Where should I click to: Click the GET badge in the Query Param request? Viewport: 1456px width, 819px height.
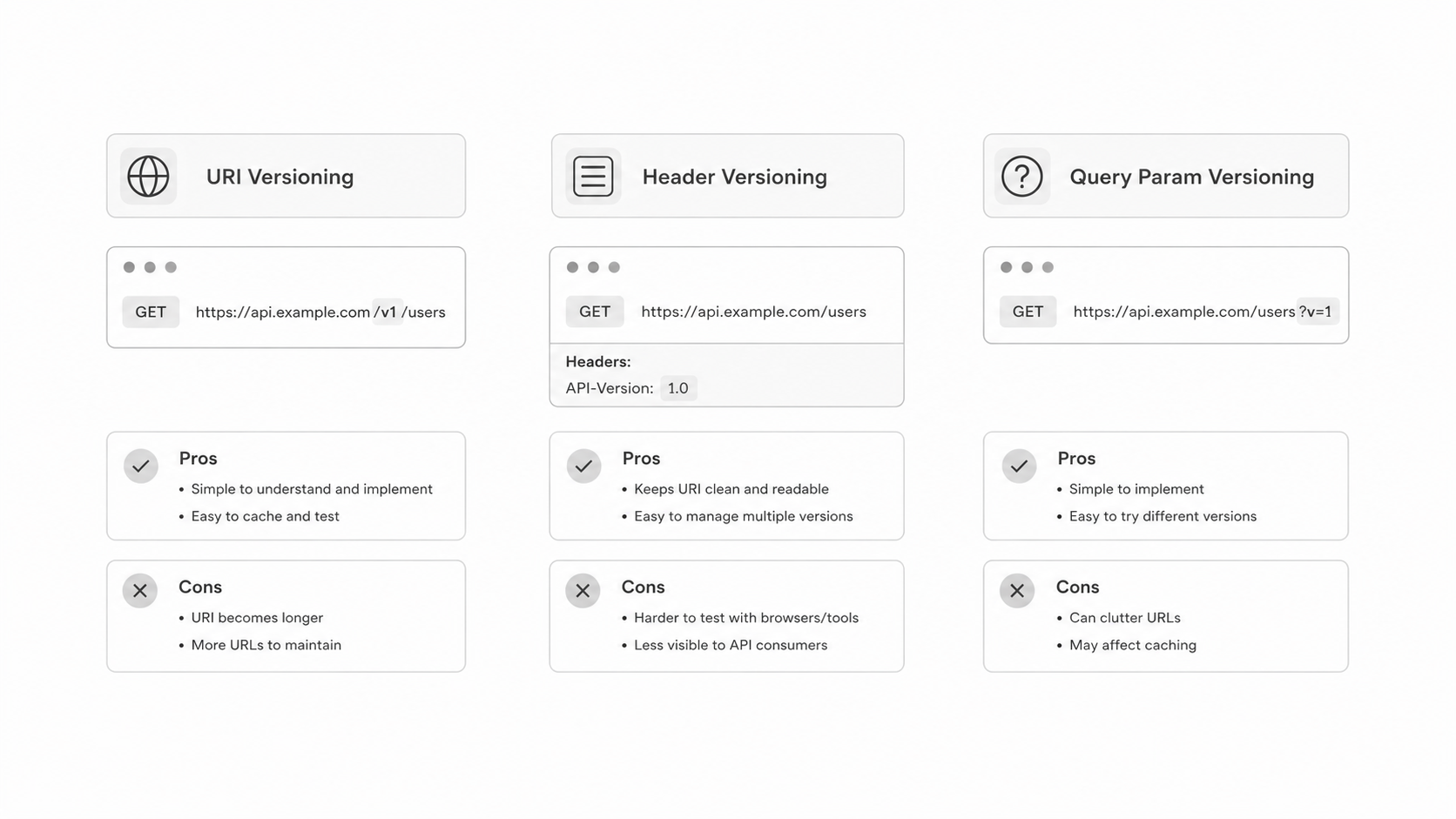[x=1028, y=312]
